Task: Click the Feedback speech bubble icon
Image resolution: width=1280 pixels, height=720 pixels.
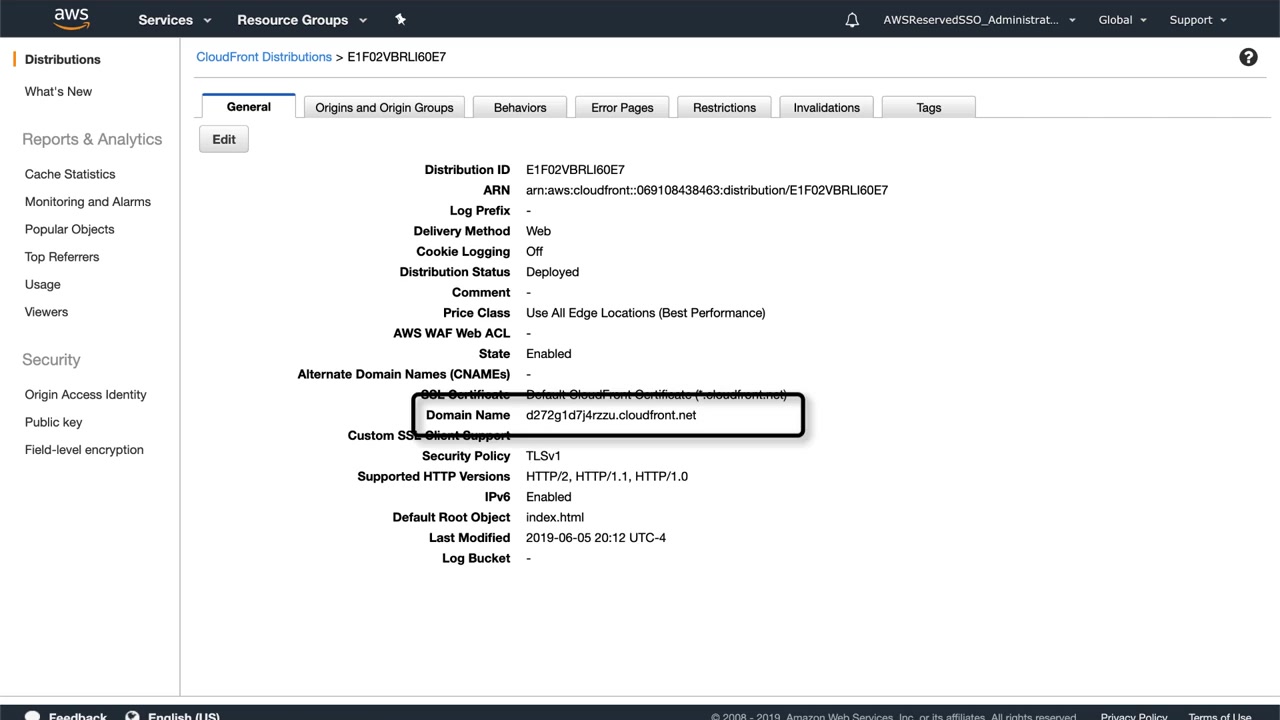Action: click(32, 716)
